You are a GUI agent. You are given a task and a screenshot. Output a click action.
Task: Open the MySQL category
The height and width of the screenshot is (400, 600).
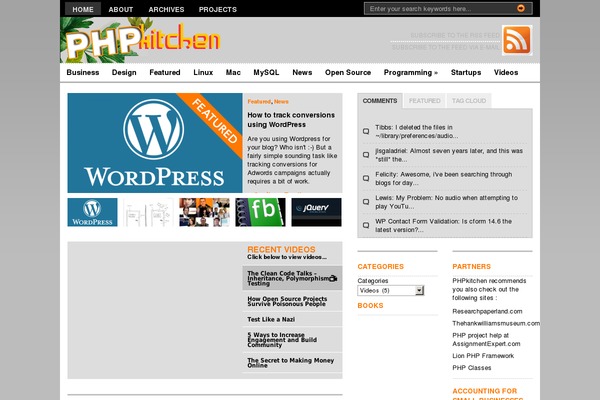coord(266,72)
